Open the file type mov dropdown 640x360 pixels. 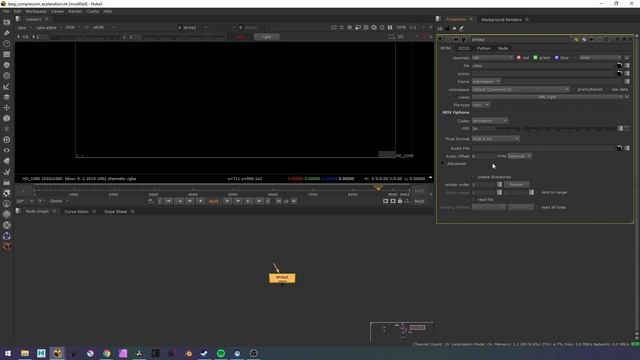(481, 105)
